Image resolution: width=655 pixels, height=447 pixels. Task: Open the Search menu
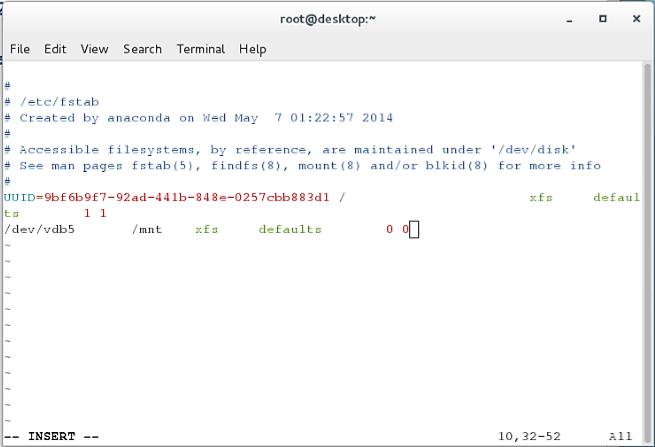point(142,49)
